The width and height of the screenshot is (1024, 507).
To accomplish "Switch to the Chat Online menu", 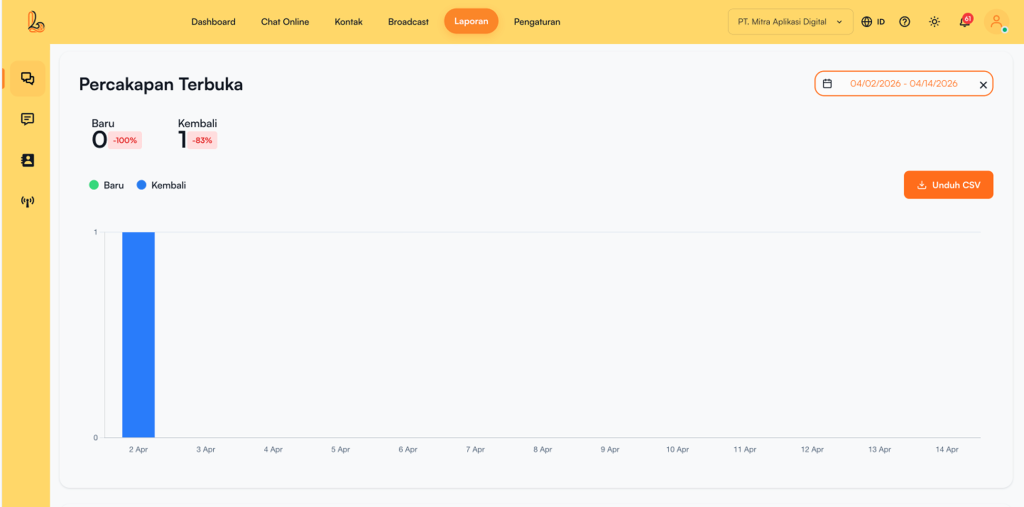I will tap(285, 22).
